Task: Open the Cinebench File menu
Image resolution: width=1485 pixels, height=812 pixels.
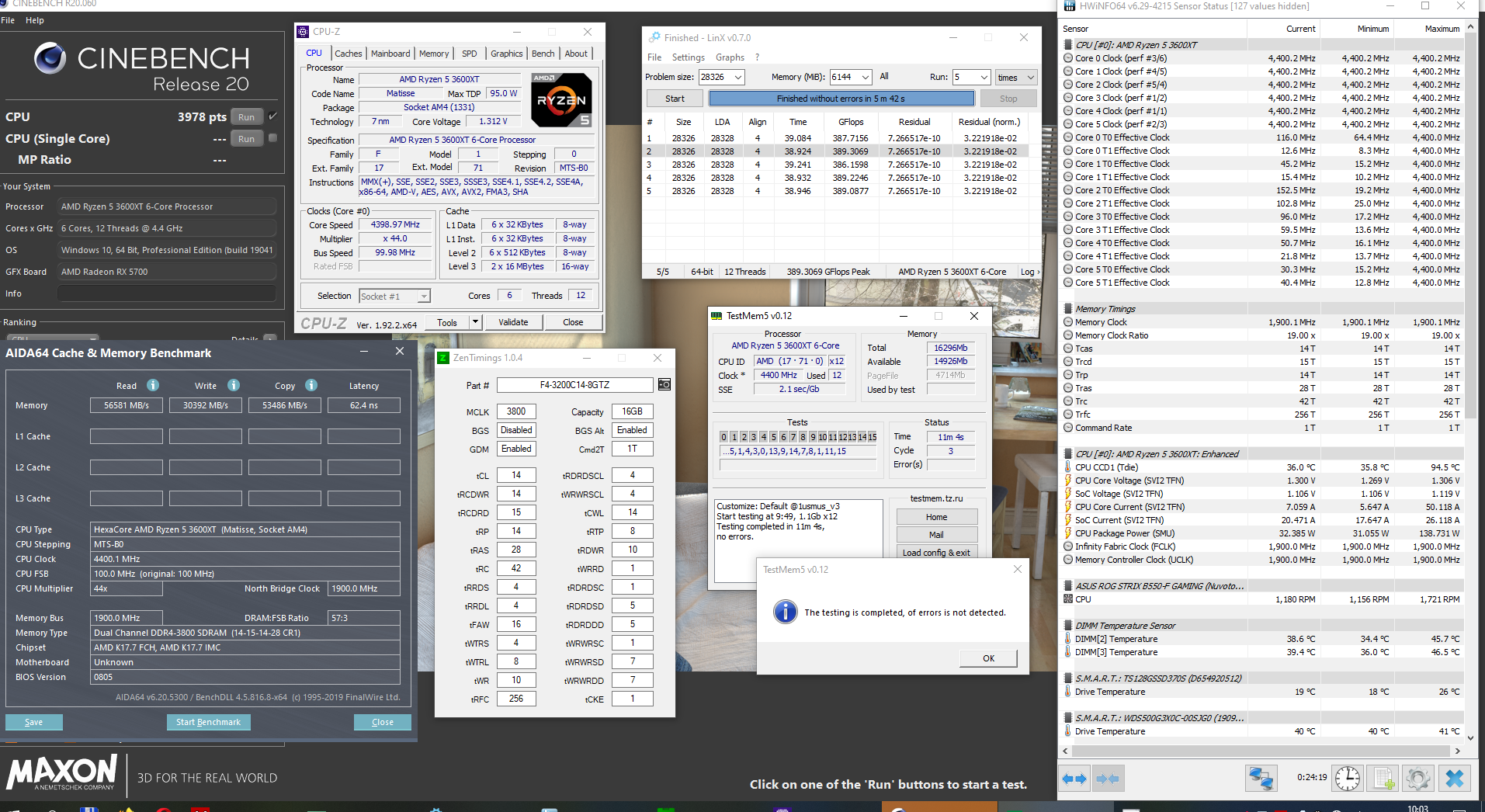Action: click(x=8, y=20)
